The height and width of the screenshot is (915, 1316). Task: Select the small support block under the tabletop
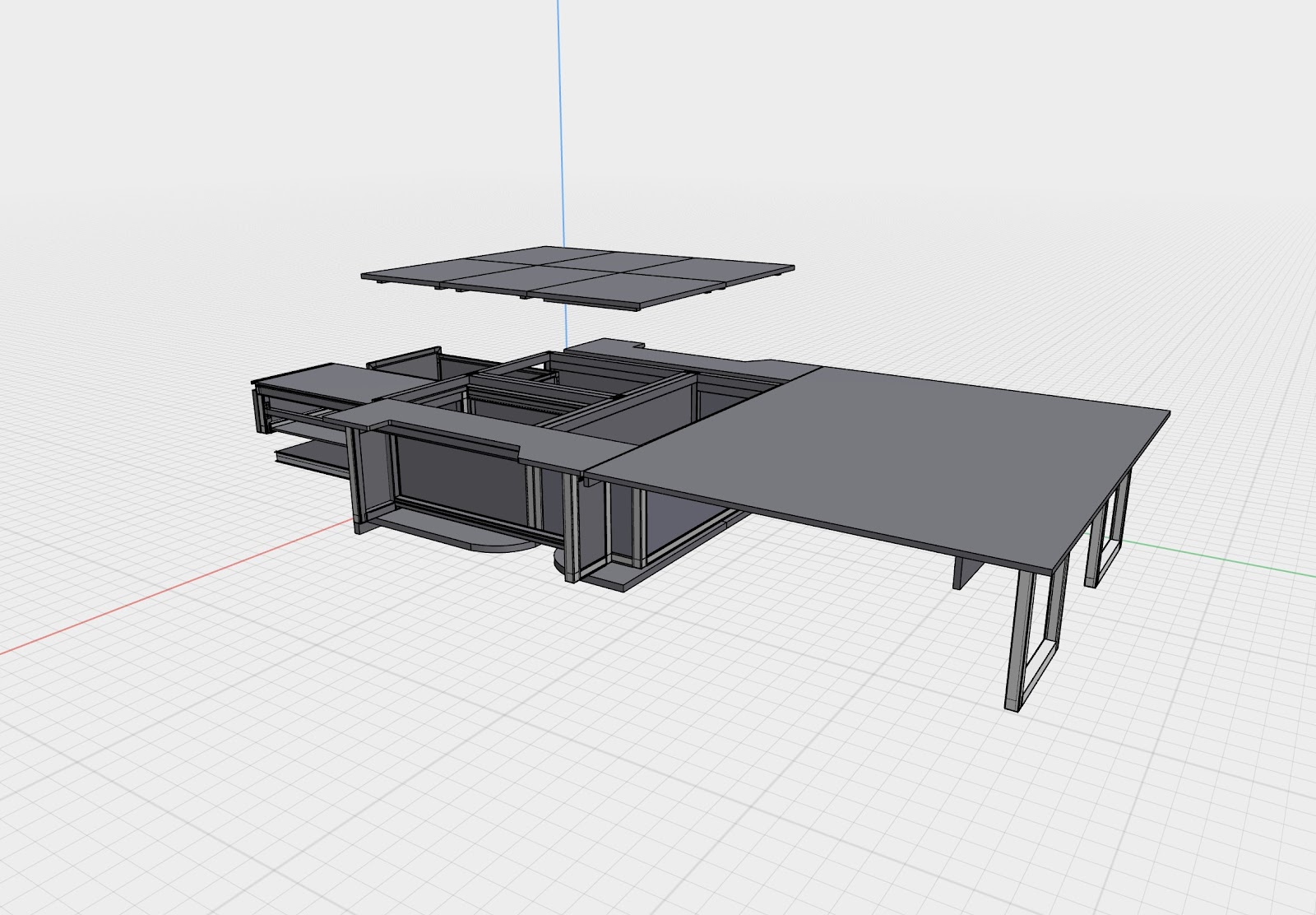(x=966, y=571)
